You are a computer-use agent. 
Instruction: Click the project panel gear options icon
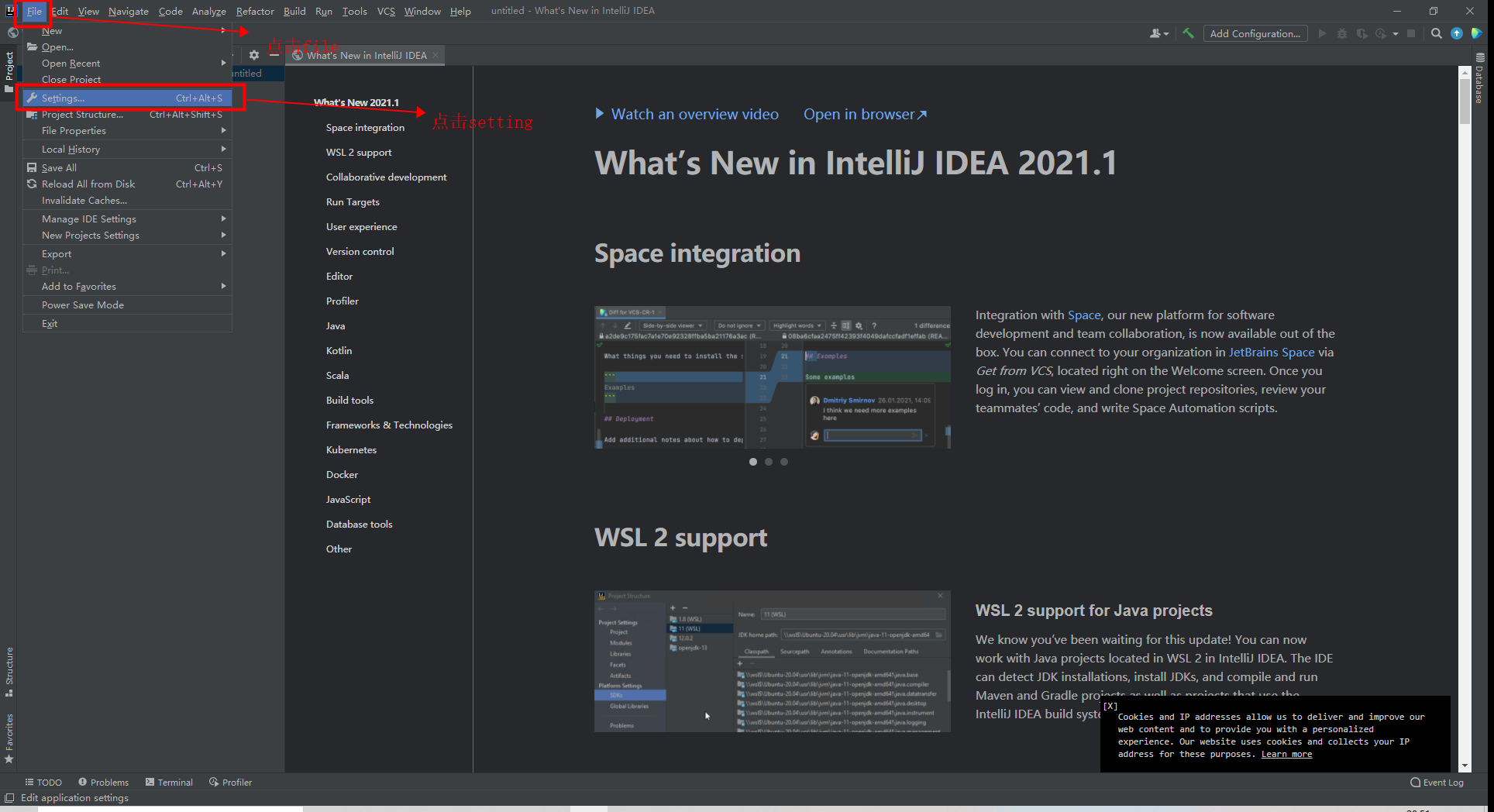coord(254,55)
